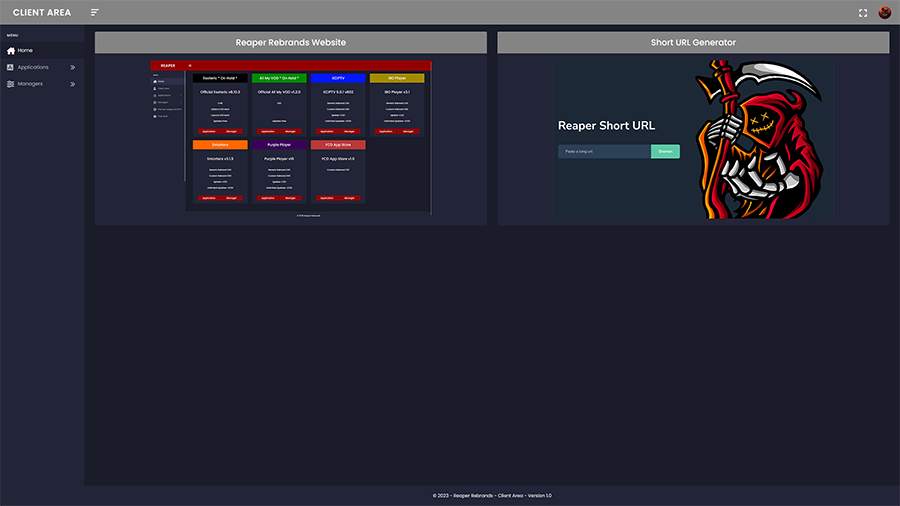
Task: Select the Managers menu label
Action: pos(30,84)
